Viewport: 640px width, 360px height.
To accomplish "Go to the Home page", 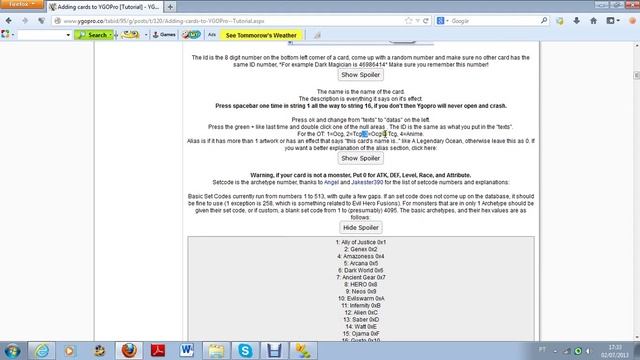I will pyautogui.click(x=593, y=21).
